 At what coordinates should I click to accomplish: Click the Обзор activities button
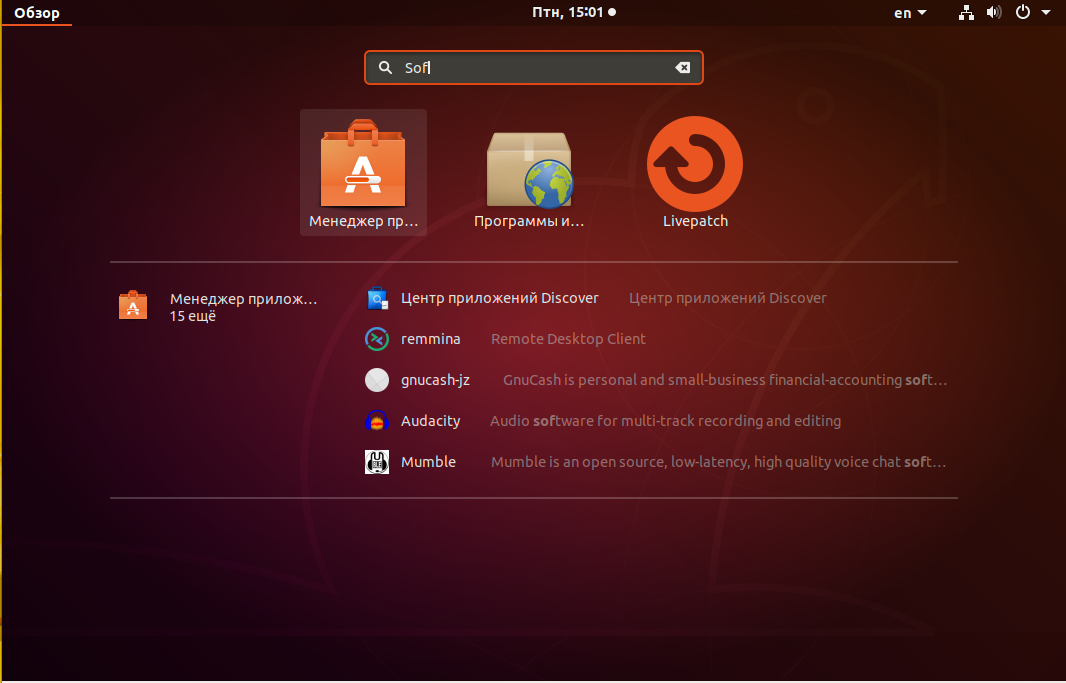pos(37,13)
